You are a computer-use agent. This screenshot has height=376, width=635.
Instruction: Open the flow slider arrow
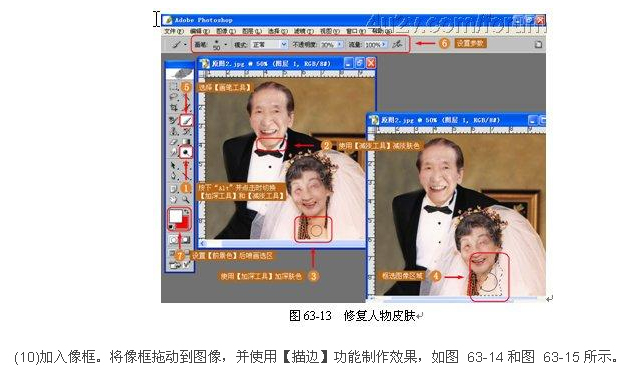[x=384, y=44]
